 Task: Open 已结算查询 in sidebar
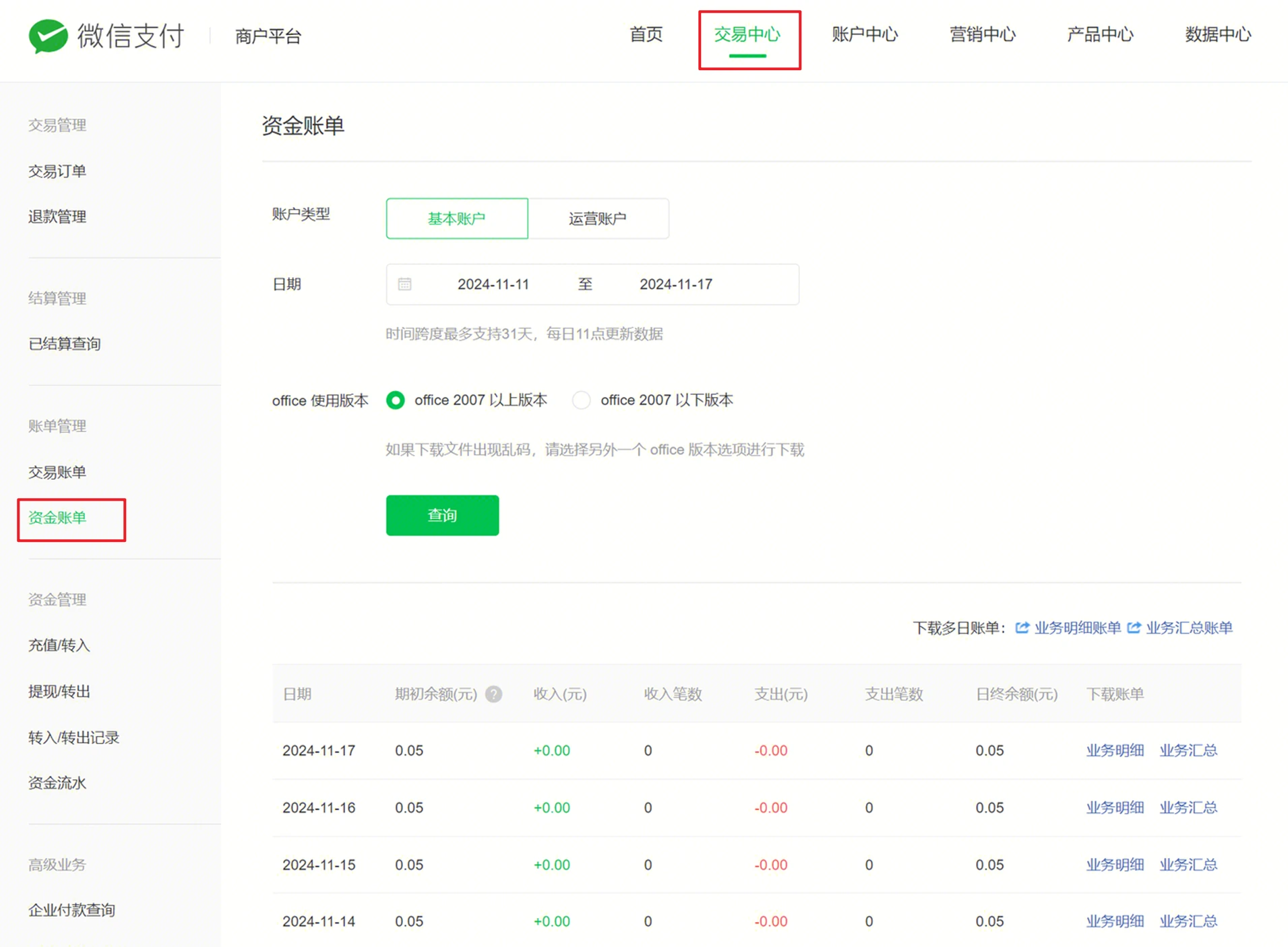65,344
